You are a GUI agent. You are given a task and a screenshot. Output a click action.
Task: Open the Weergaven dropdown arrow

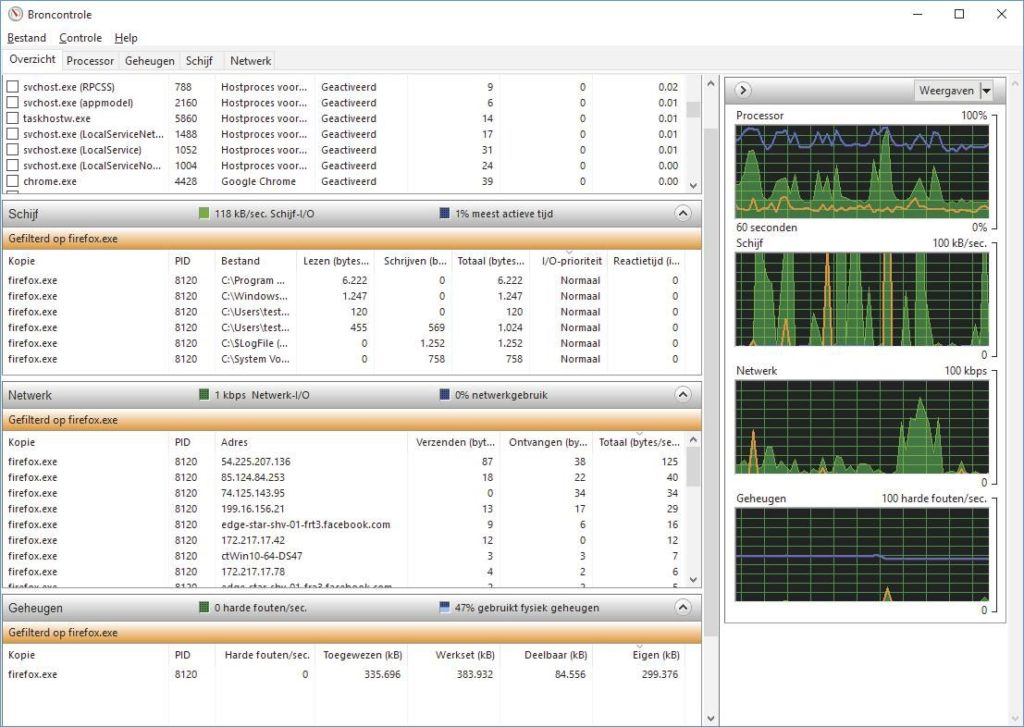point(986,91)
